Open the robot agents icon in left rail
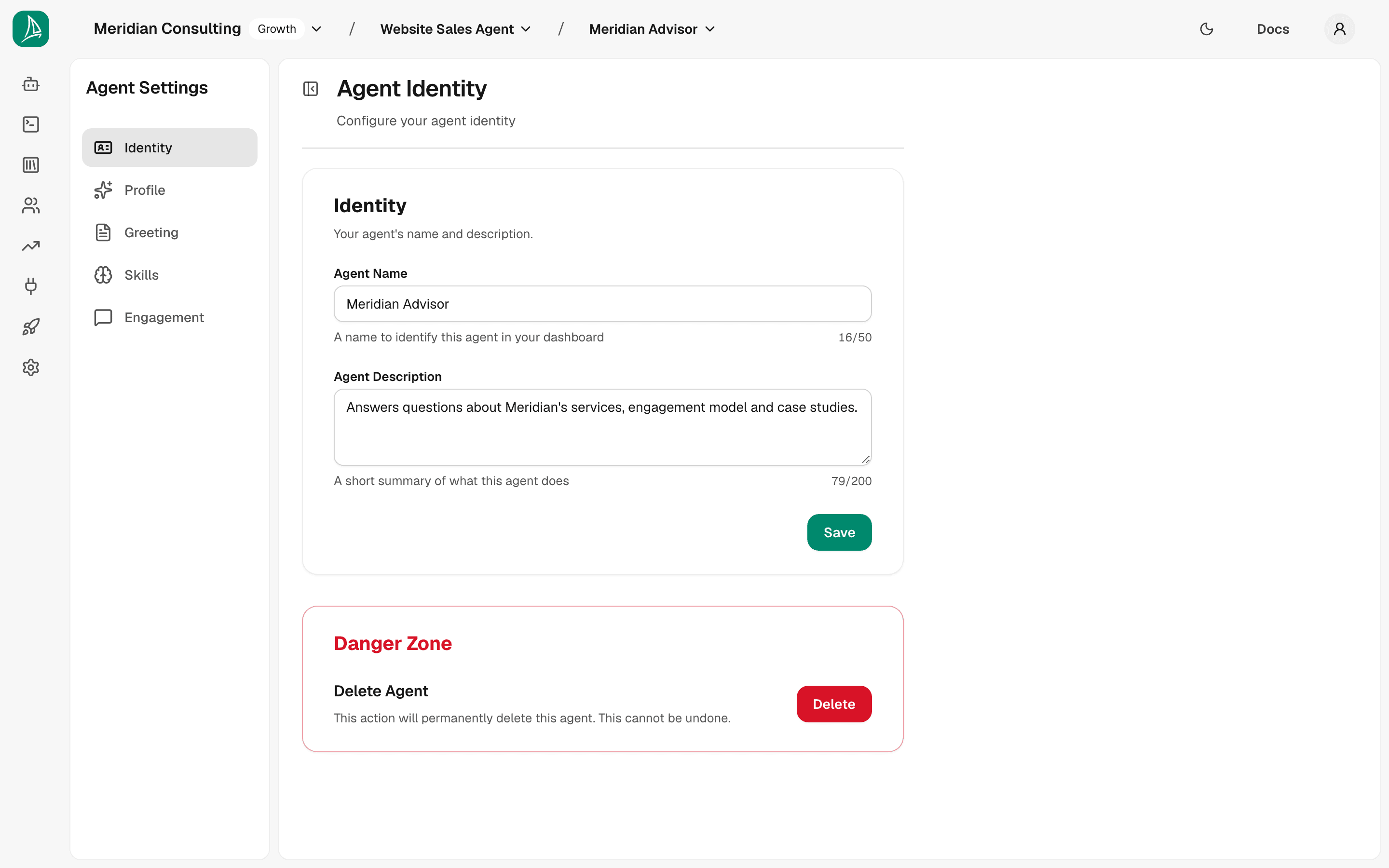The height and width of the screenshot is (868, 1389). click(31, 84)
